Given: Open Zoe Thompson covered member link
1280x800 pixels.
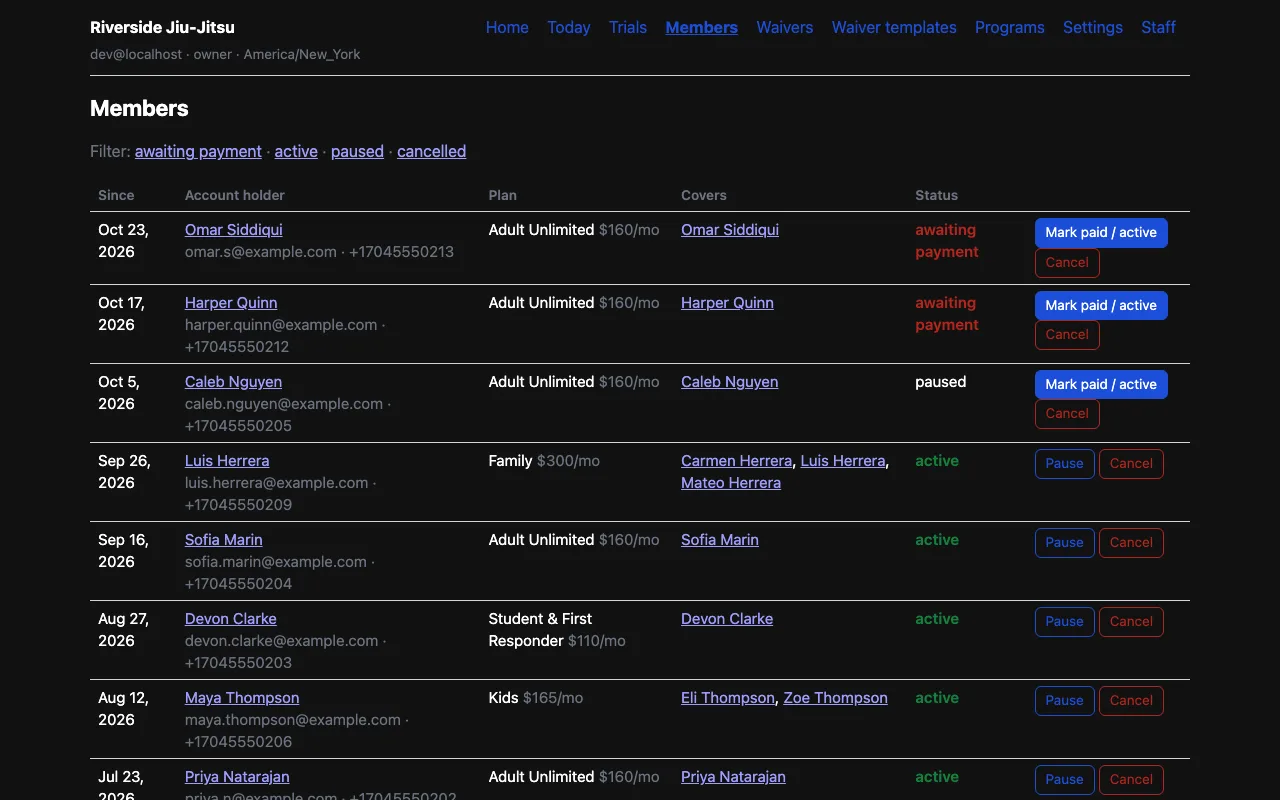Looking at the screenshot, I should [x=835, y=698].
